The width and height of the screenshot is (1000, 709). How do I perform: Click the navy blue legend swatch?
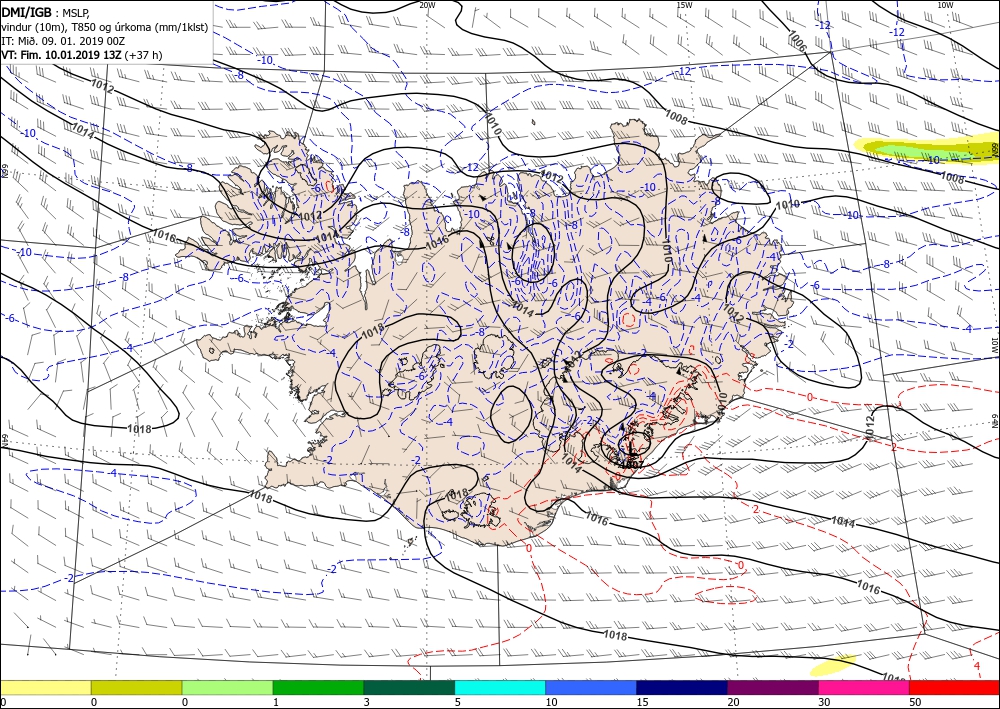tap(682, 687)
